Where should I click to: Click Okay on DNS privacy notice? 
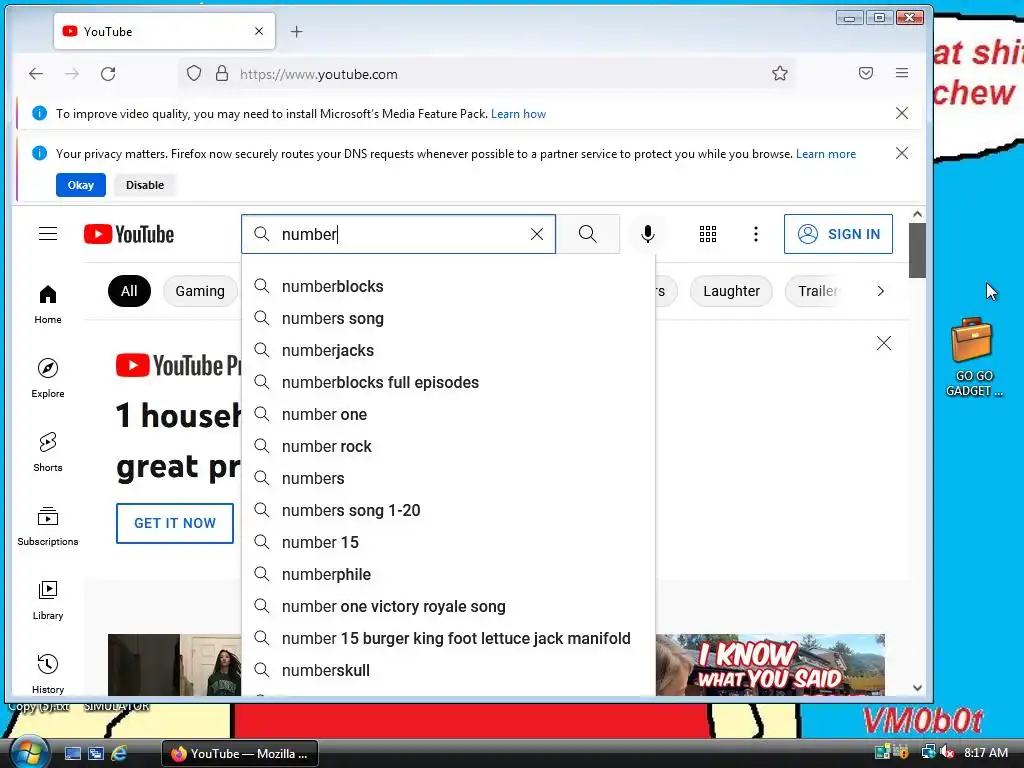pyautogui.click(x=80, y=185)
